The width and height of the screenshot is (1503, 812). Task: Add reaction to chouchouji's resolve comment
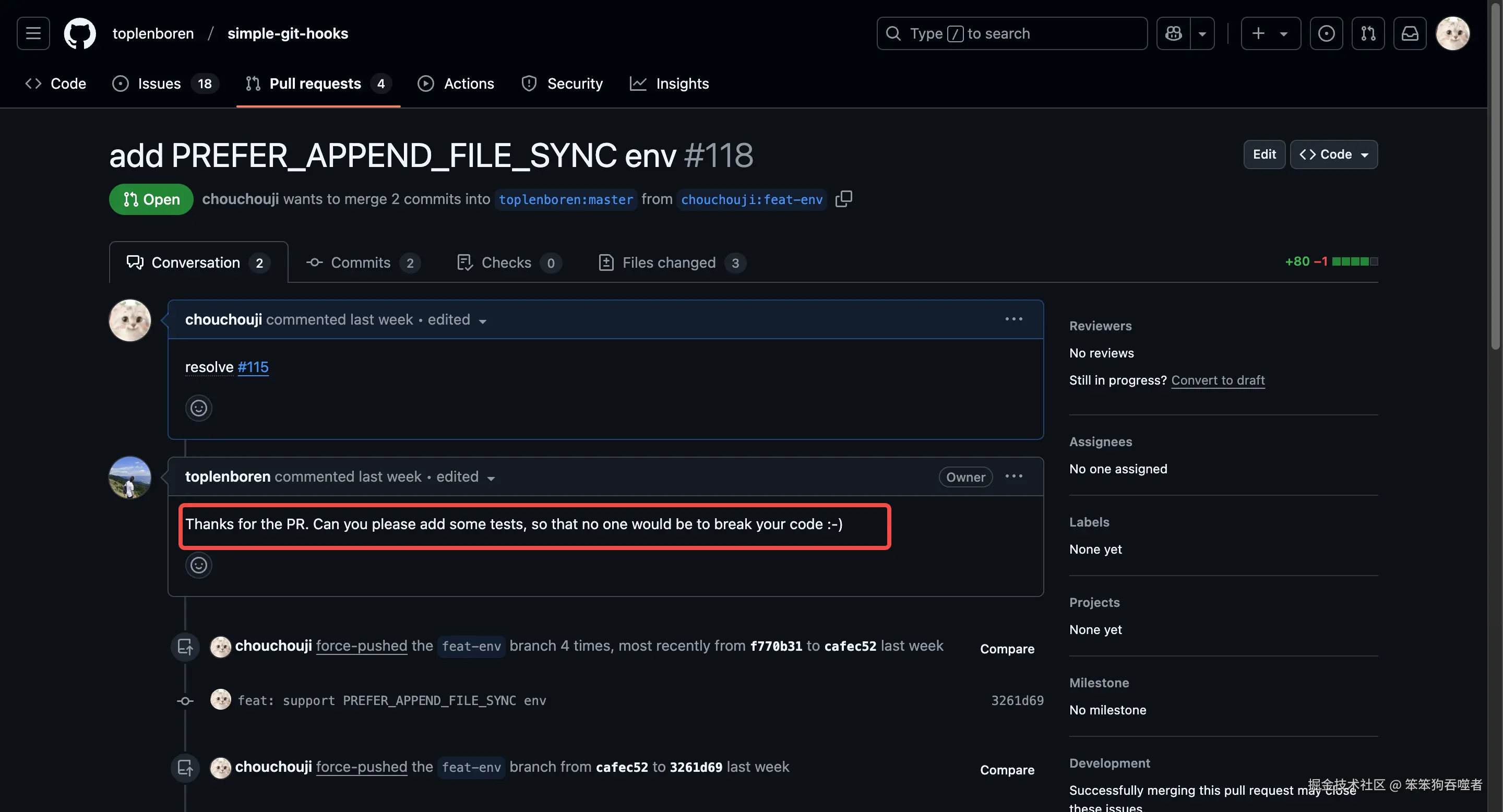point(198,408)
